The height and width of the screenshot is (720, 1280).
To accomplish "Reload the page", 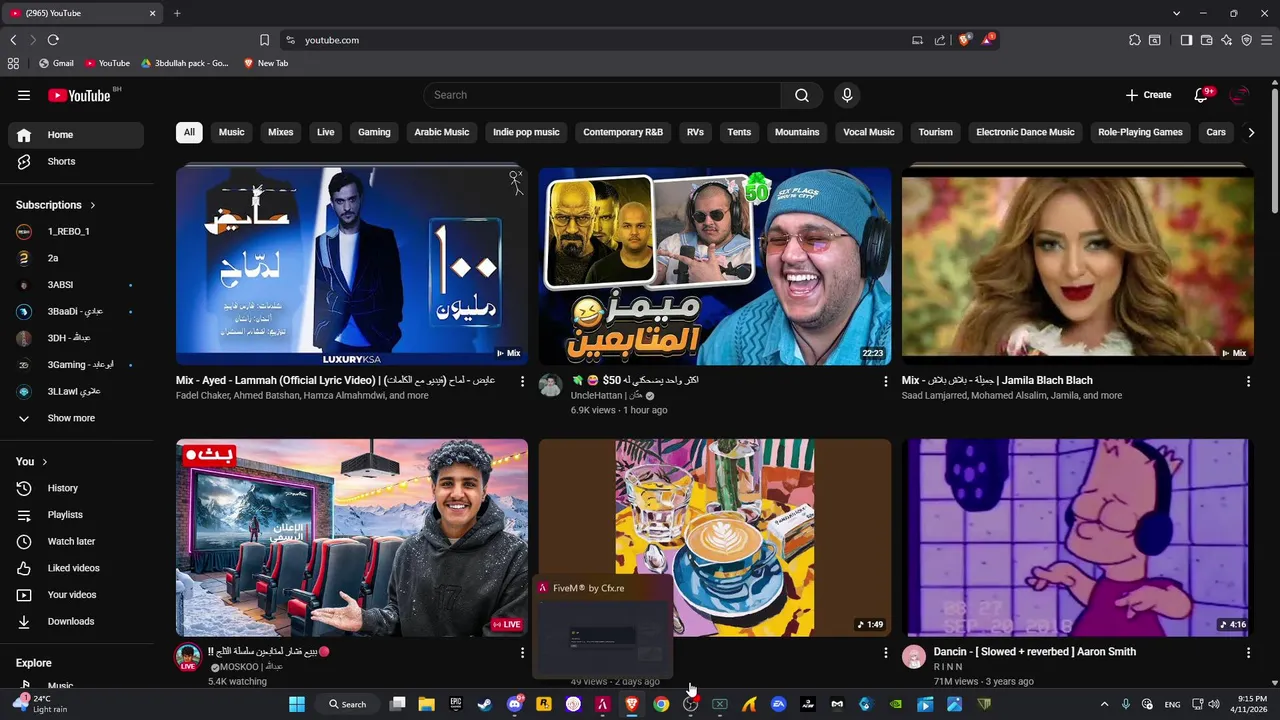I will click(53, 40).
